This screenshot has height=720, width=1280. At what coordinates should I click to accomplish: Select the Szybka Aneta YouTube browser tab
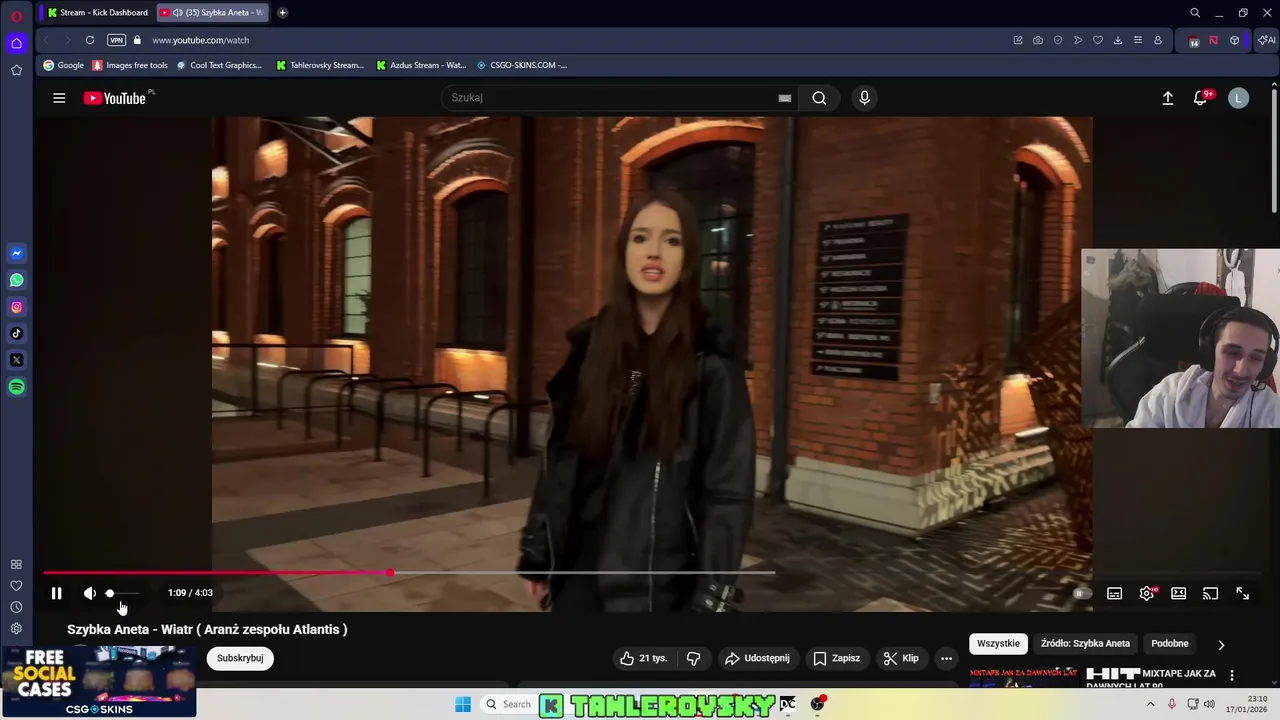tap(212, 12)
